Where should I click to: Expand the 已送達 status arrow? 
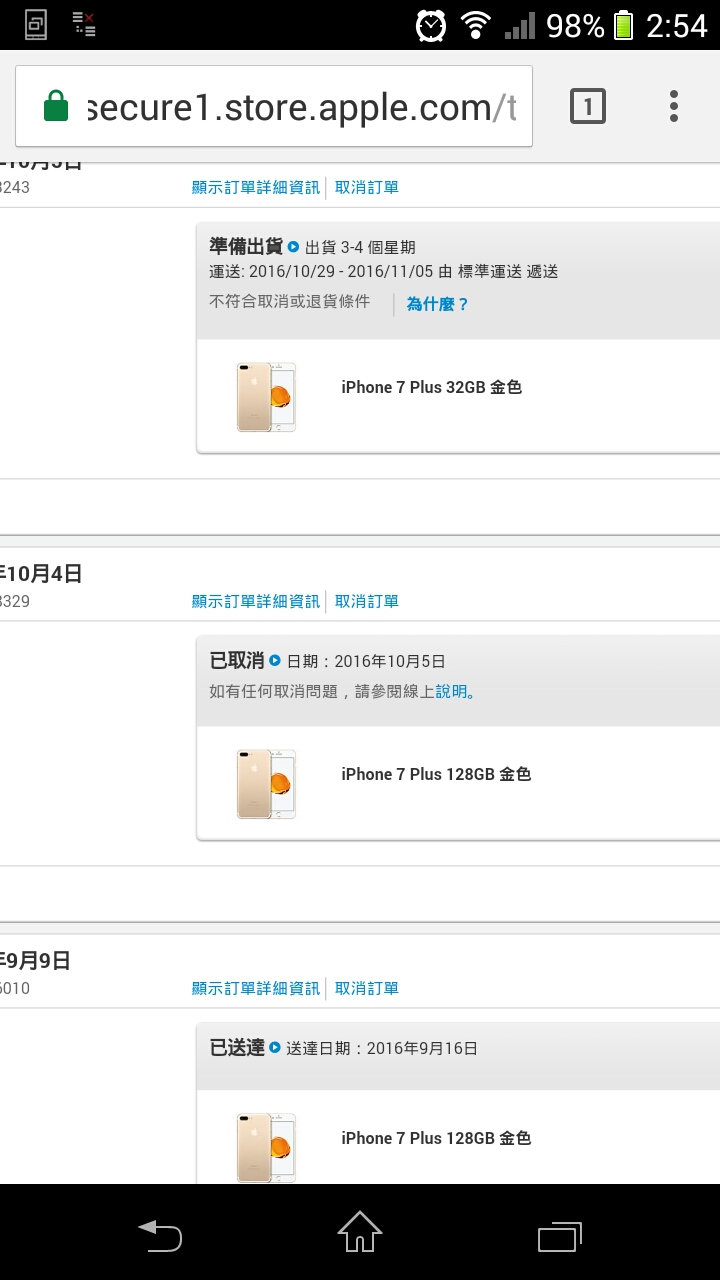(x=275, y=1048)
